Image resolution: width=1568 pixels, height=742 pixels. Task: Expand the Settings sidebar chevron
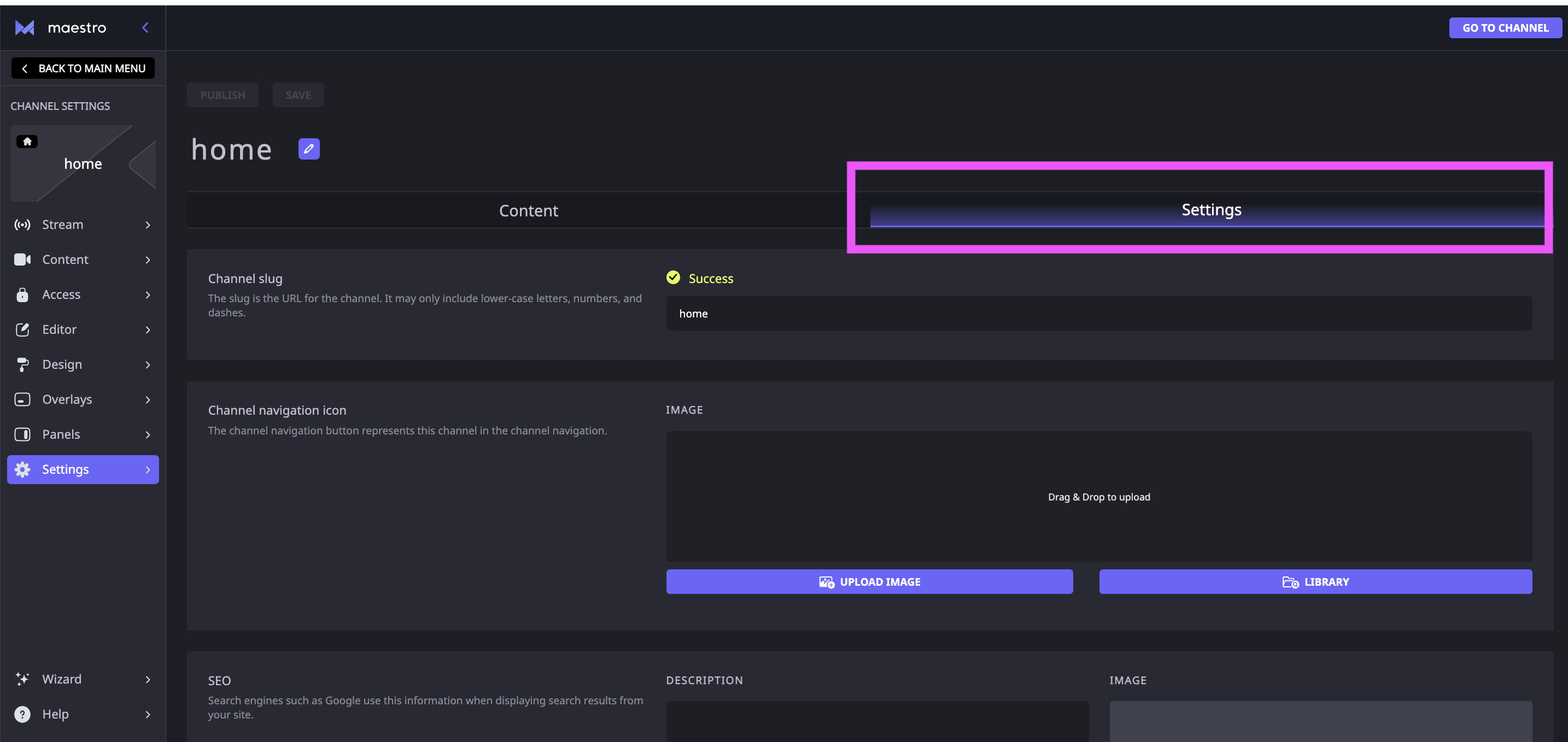(148, 469)
